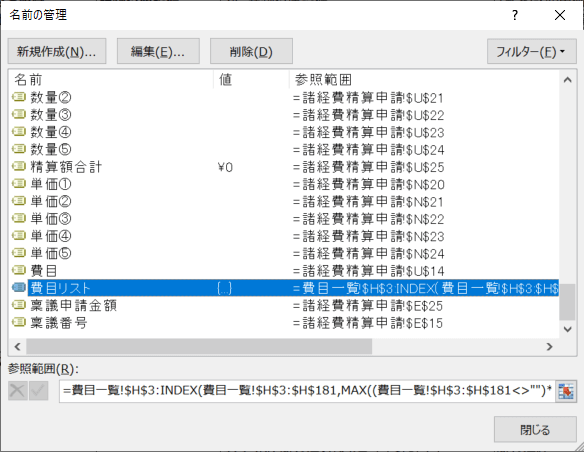
Task: Select the 数量④ name row
Action: [284, 132]
